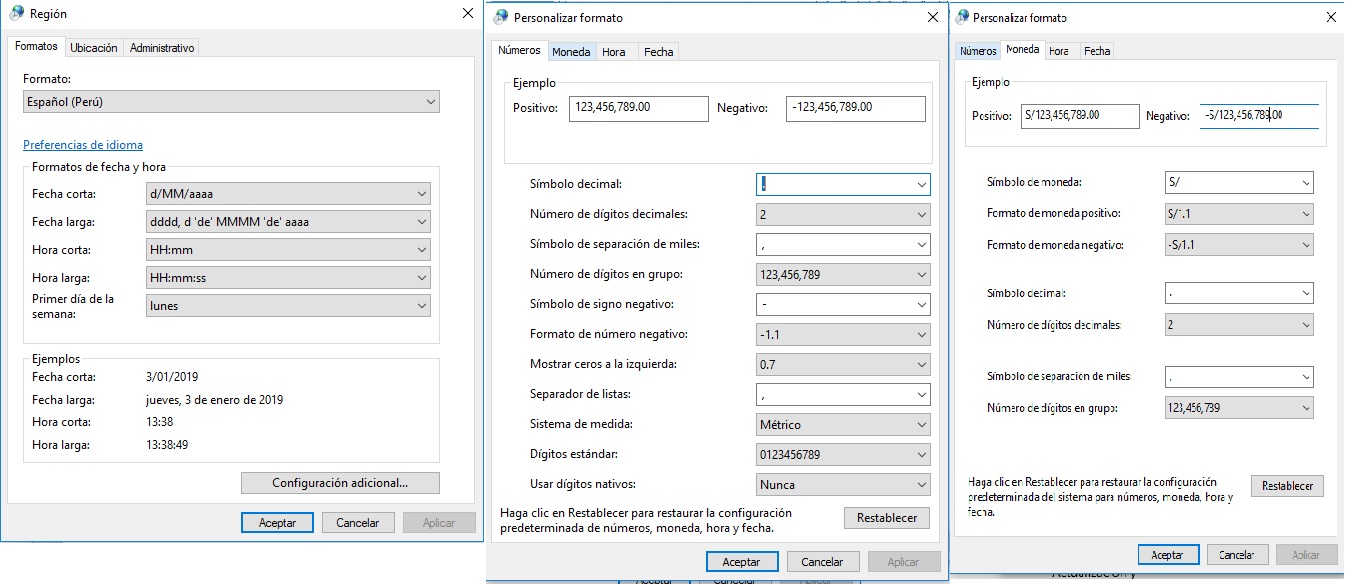Screen dimensions: 1360x584
Task: Click Aceptar in middle Personalizar formato window
Action: [742, 562]
